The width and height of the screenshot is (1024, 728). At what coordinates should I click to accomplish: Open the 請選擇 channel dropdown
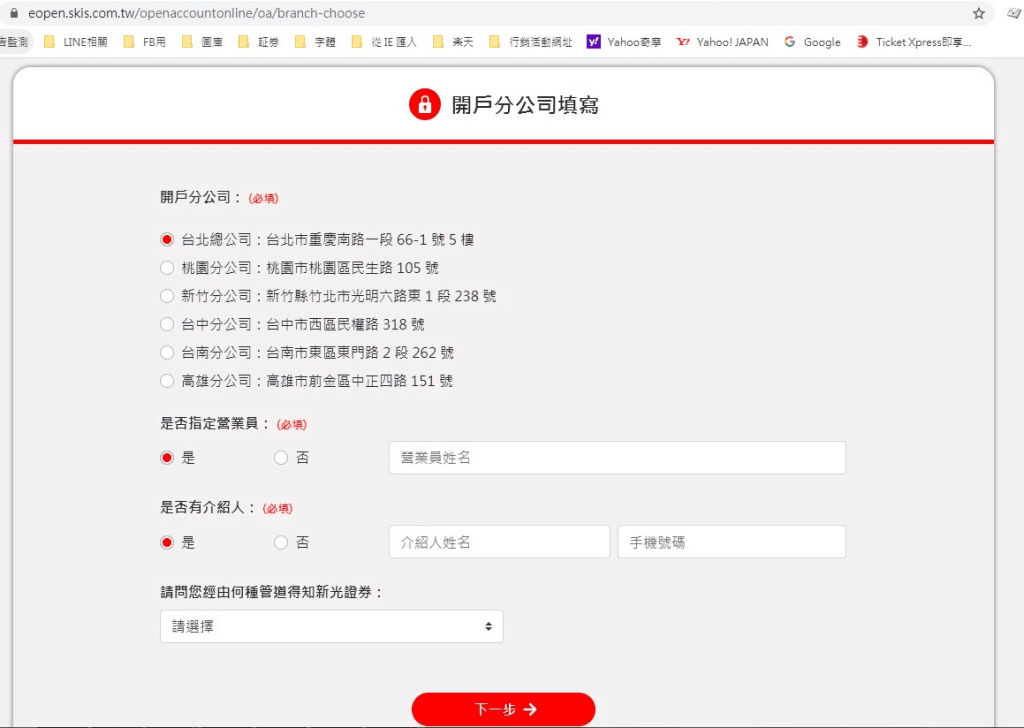coord(332,627)
